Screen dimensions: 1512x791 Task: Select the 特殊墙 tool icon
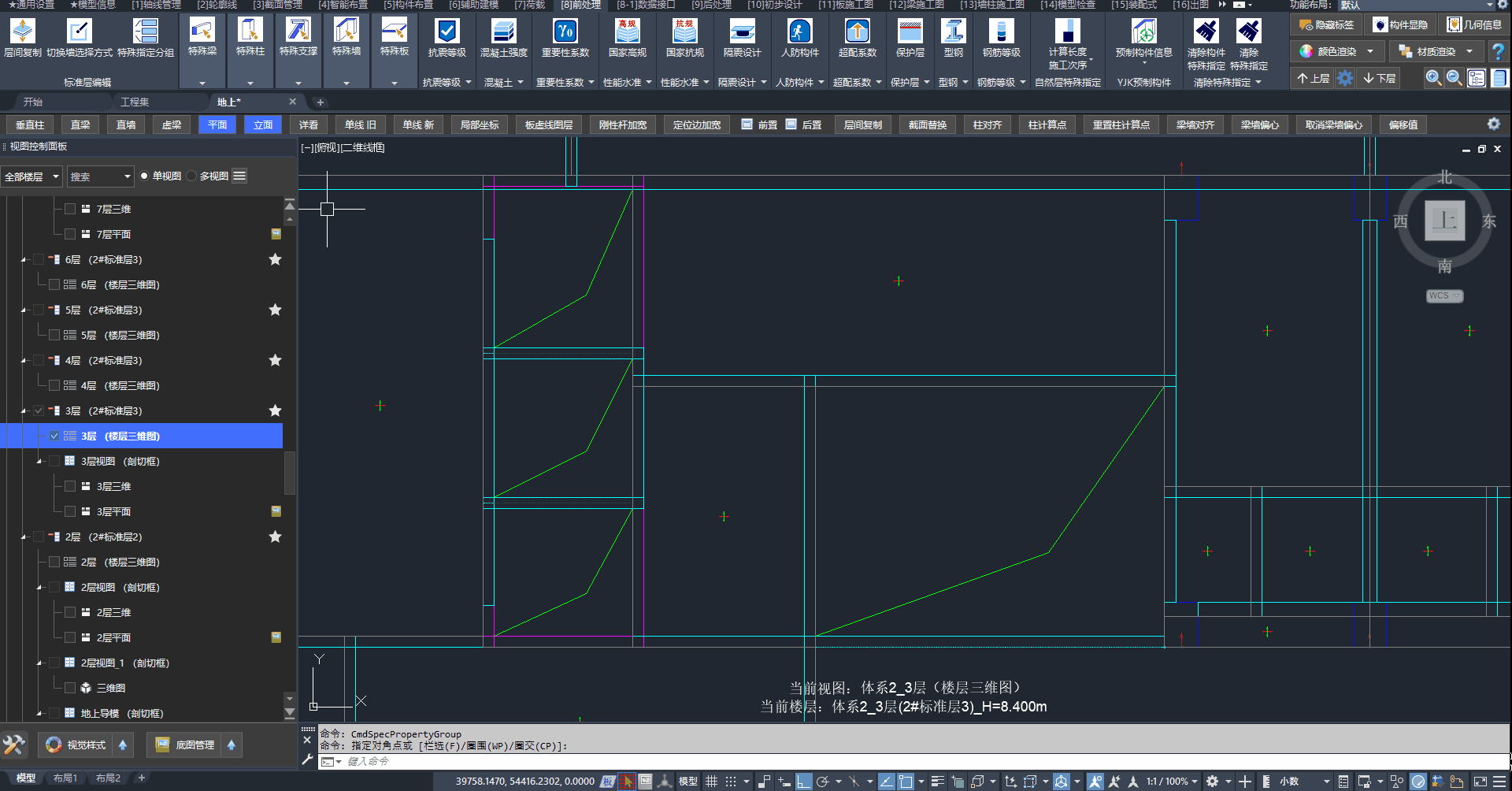click(346, 31)
